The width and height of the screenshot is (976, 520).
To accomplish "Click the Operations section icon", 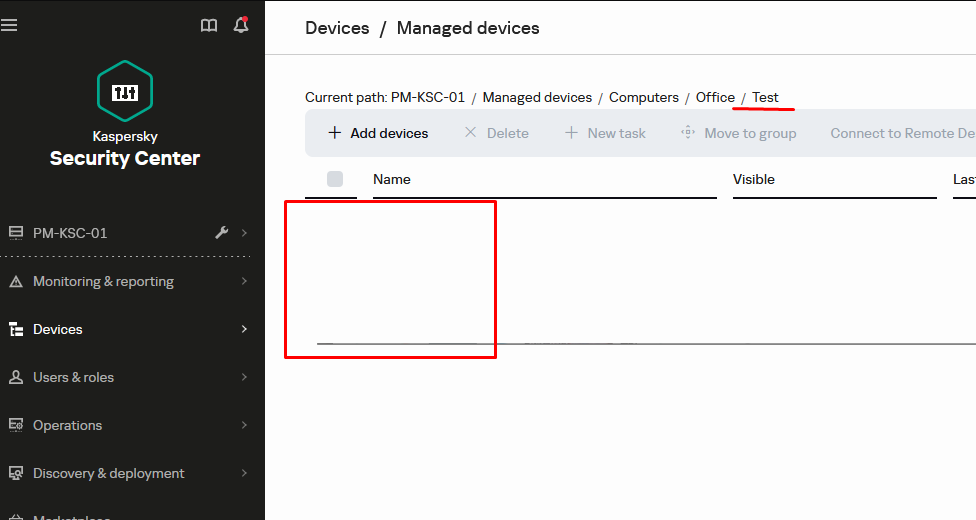I will coord(15,426).
